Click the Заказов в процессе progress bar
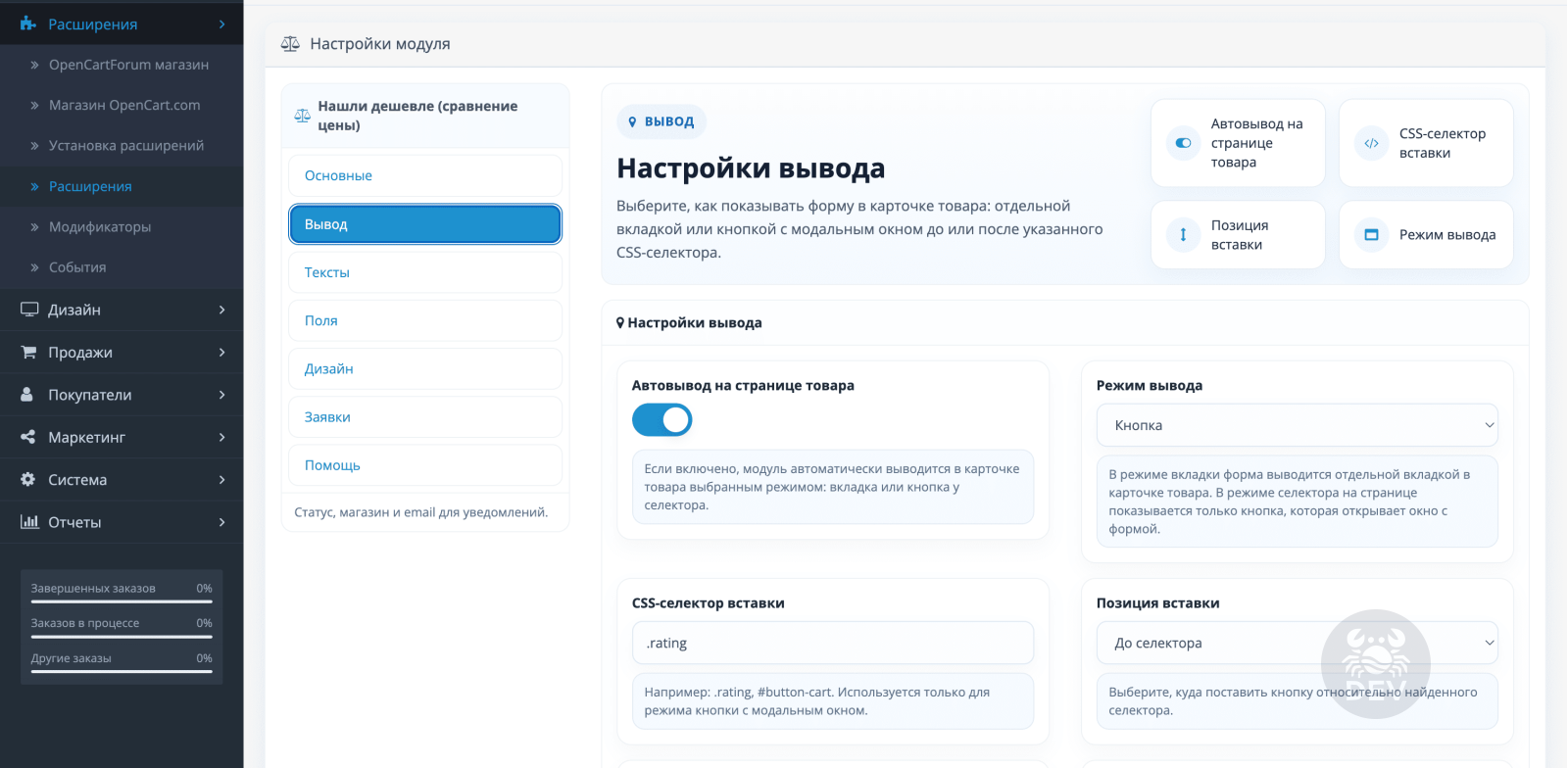The image size is (1568, 768). pyautogui.click(x=122, y=637)
